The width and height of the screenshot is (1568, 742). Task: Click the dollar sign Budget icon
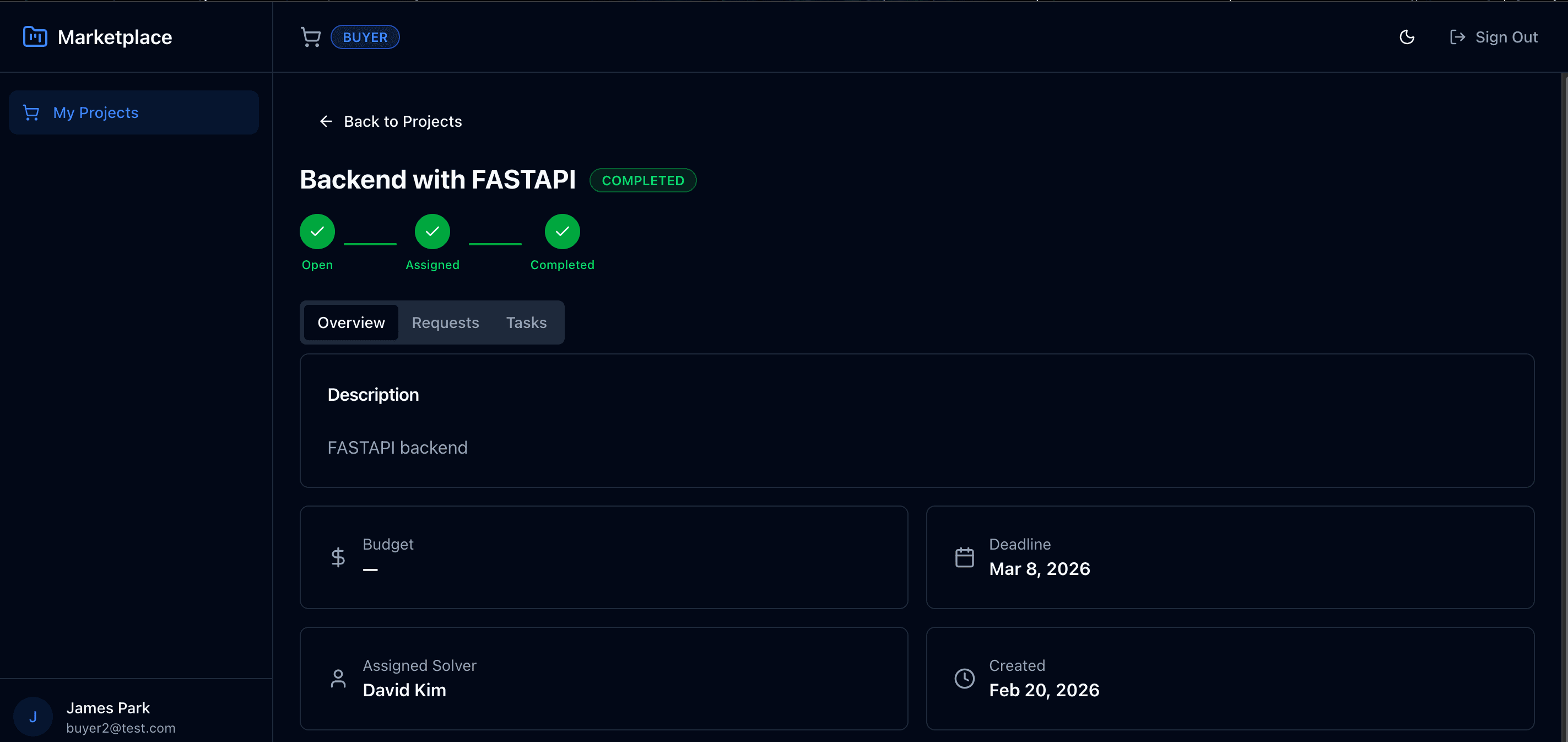point(338,557)
